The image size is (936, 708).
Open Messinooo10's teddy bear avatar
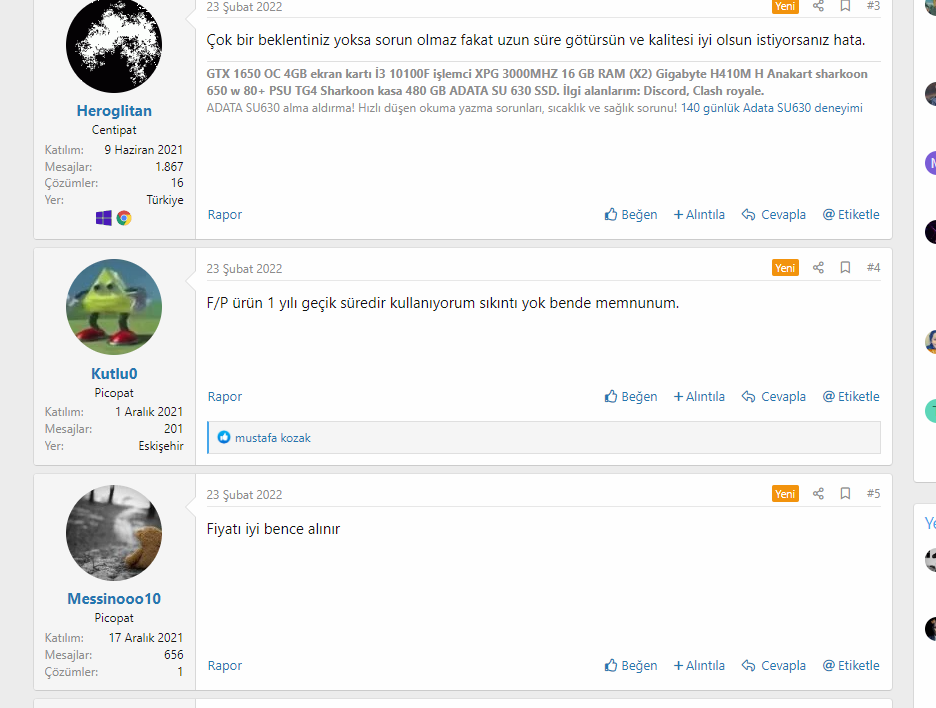[x=114, y=533]
